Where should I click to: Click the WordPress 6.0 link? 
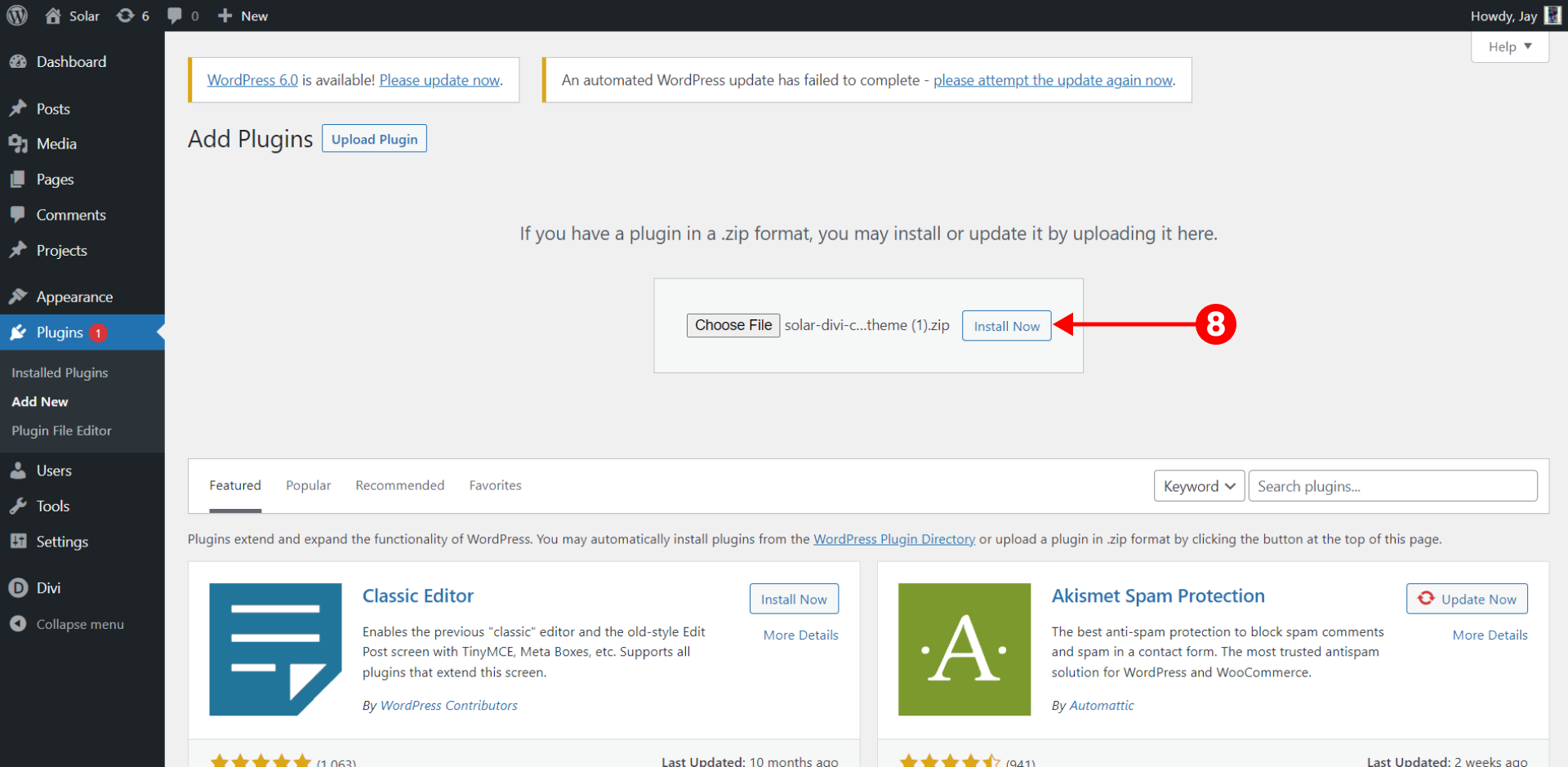pyautogui.click(x=252, y=80)
